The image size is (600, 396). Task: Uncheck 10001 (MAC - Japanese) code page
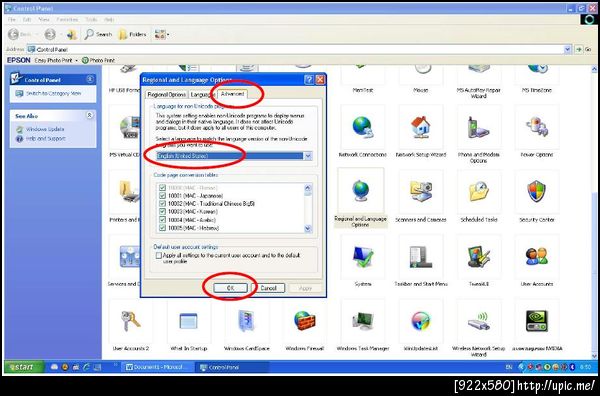point(162,196)
